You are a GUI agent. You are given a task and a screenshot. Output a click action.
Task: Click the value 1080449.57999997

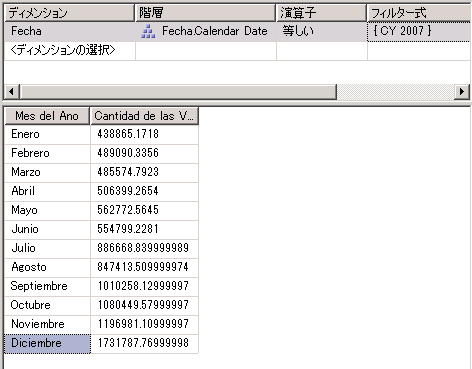(x=144, y=306)
